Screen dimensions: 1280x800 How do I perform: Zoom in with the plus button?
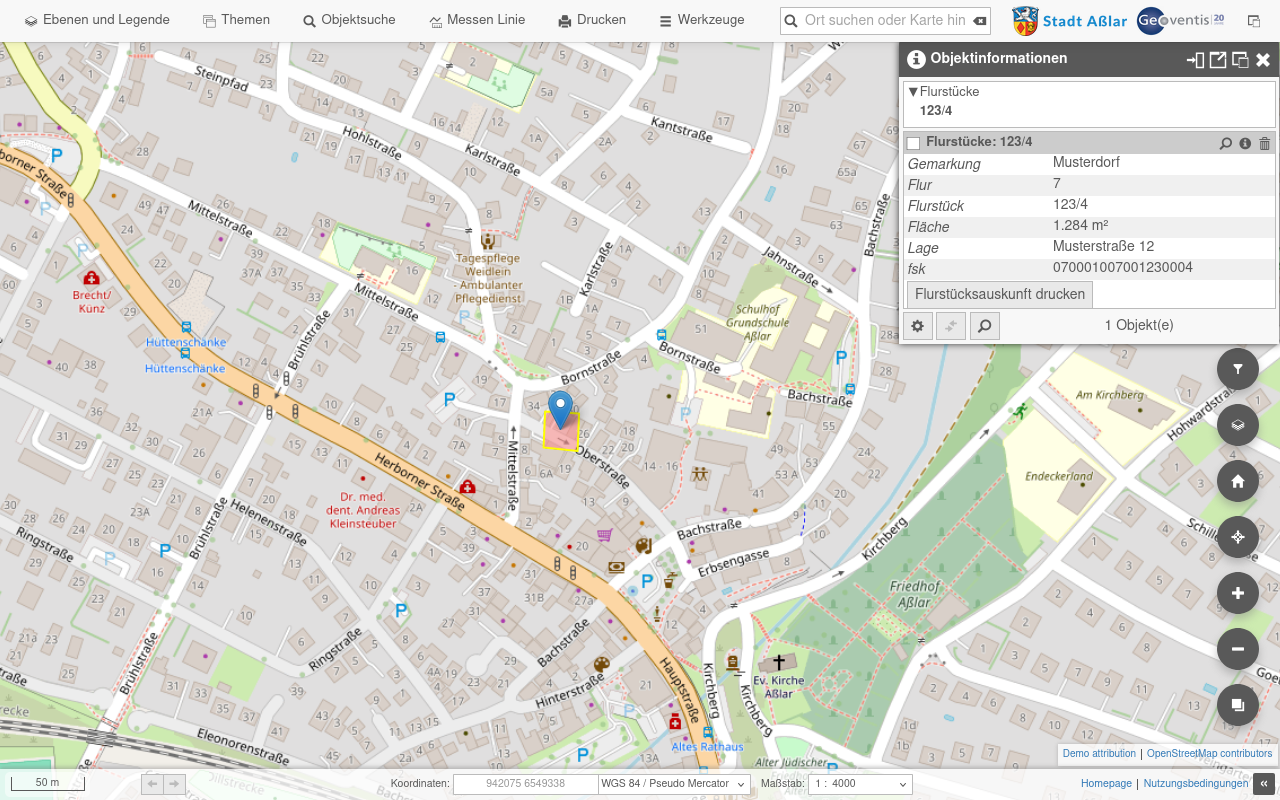1237,593
